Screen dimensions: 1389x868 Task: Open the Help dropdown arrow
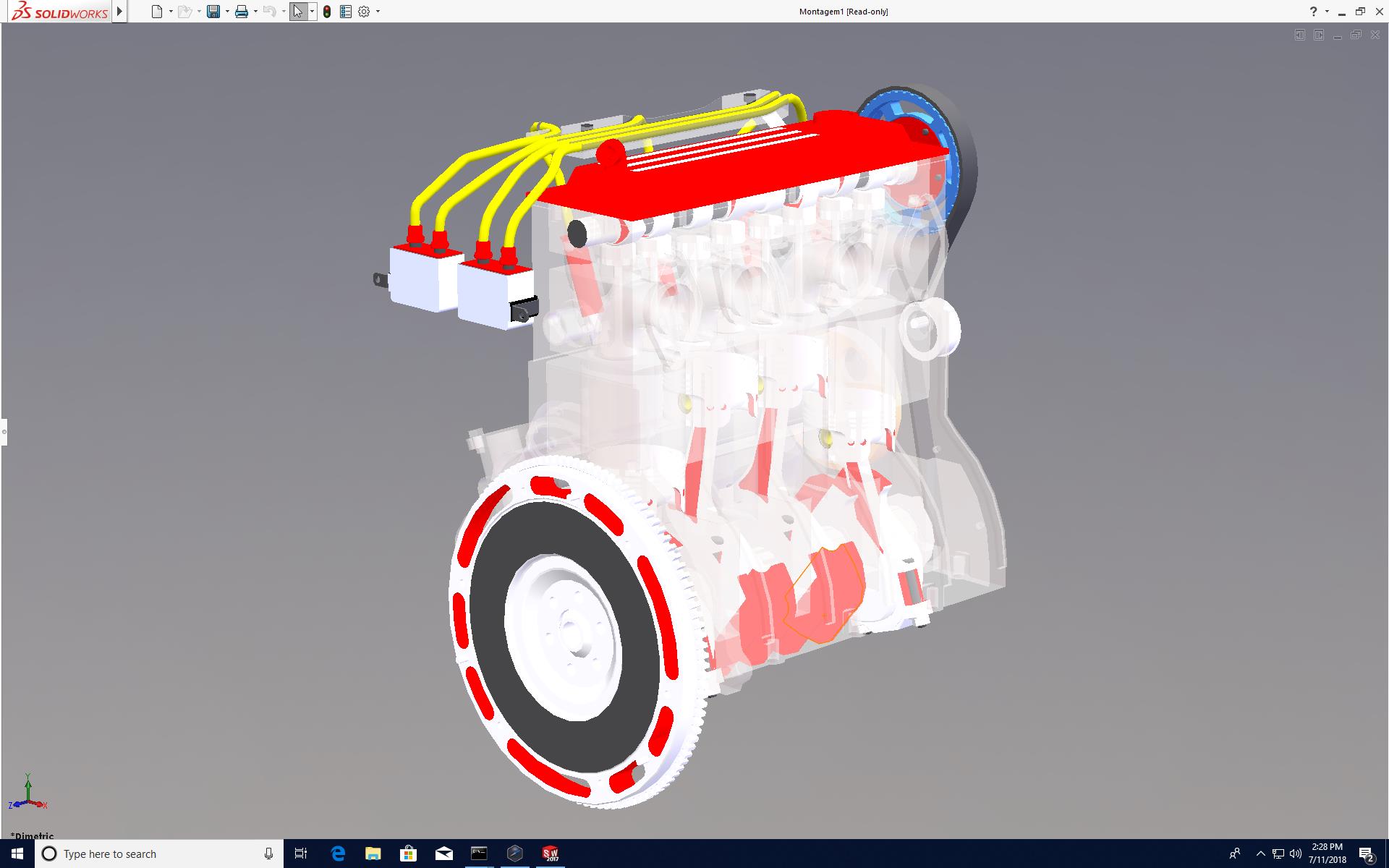(1327, 12)
